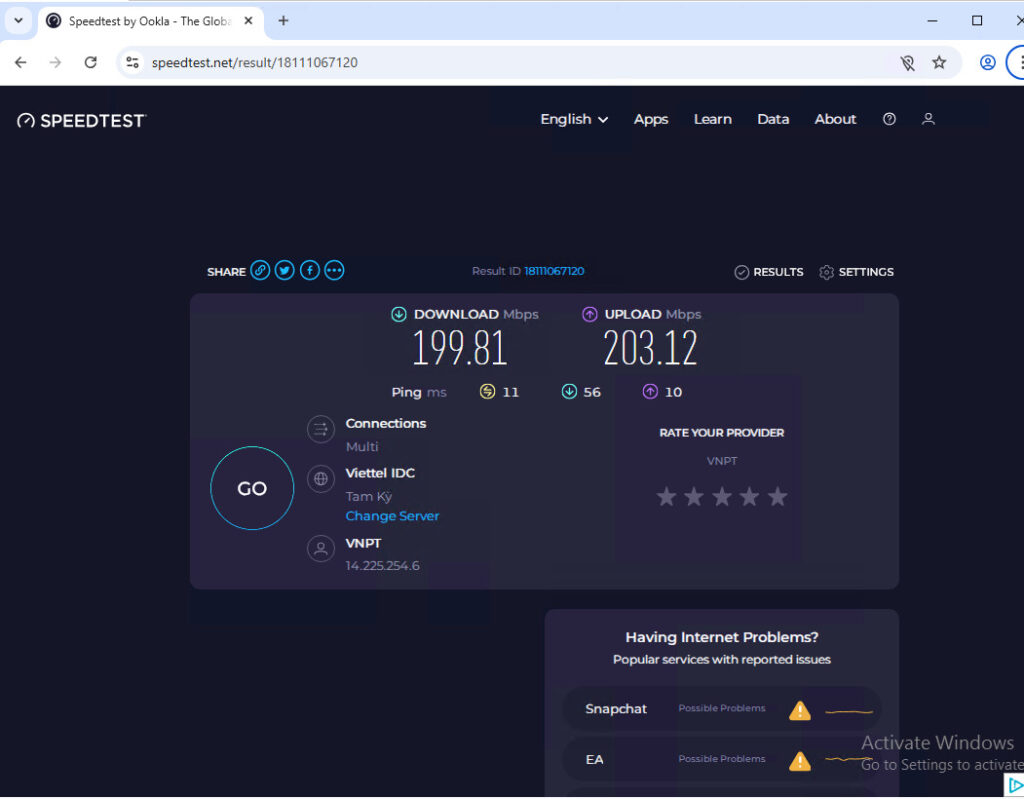Screen dimensions: 1024x799
Task: Rate provider with third star
Action: tap(722, 497)
